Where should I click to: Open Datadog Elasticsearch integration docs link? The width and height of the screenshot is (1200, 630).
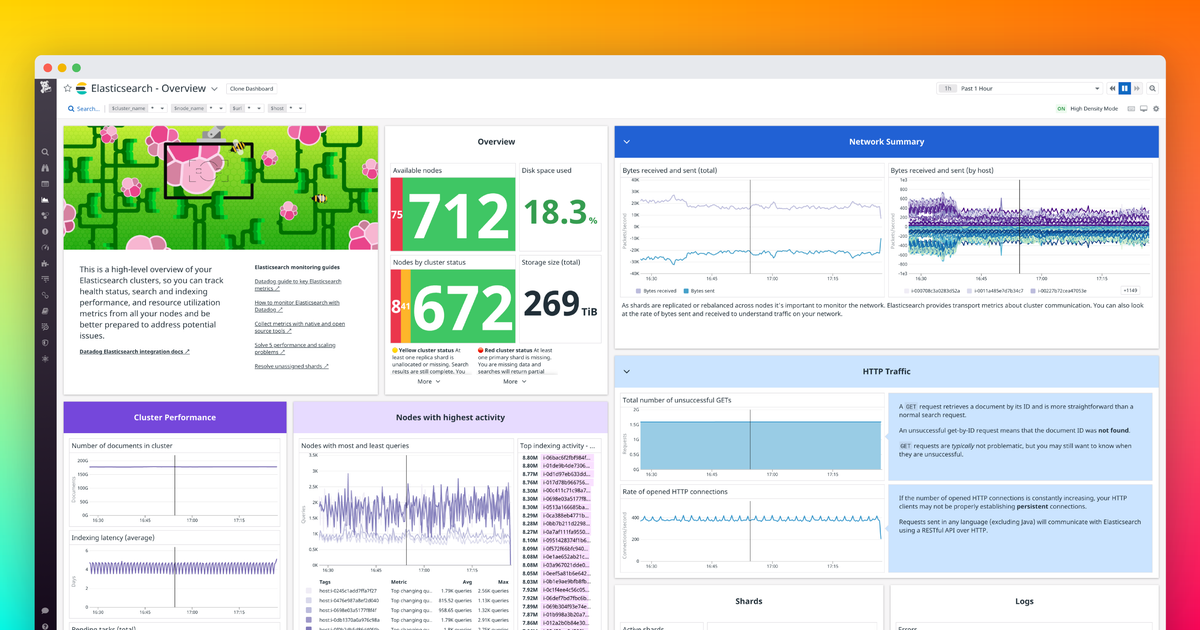[x=135, y=352]
